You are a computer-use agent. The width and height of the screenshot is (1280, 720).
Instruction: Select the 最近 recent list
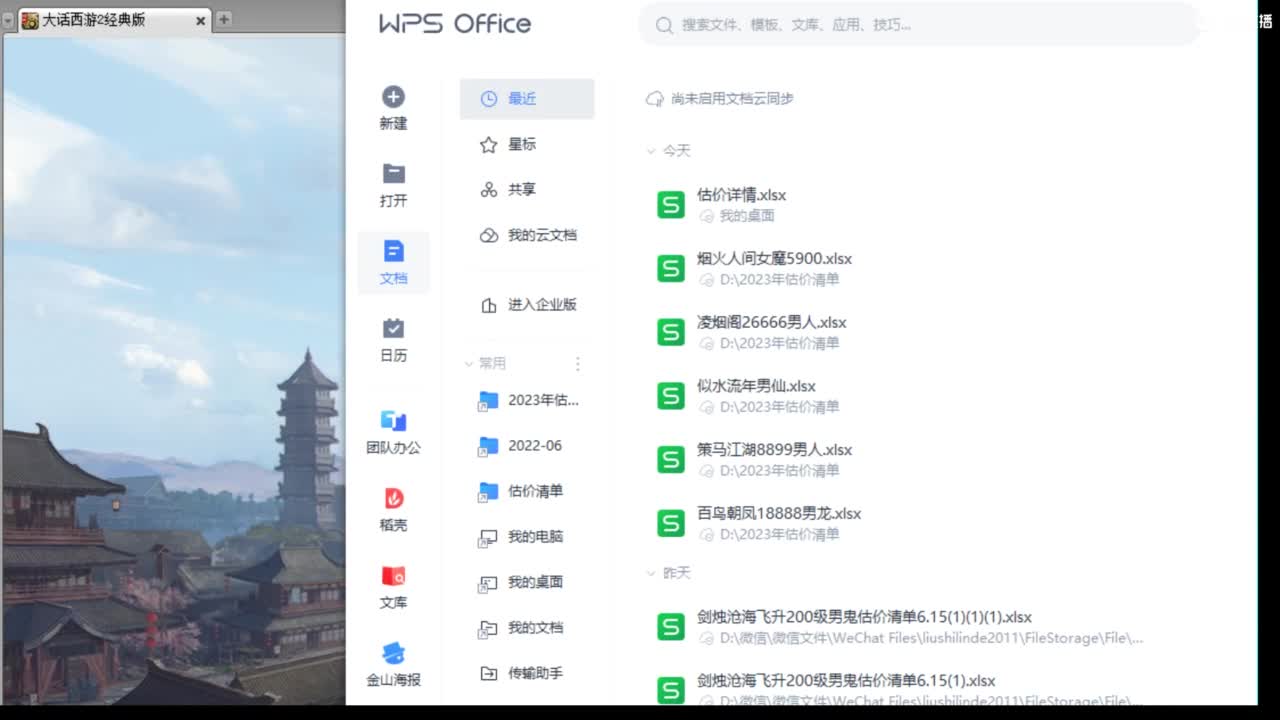pyautogui.click(x=527, y=99)
